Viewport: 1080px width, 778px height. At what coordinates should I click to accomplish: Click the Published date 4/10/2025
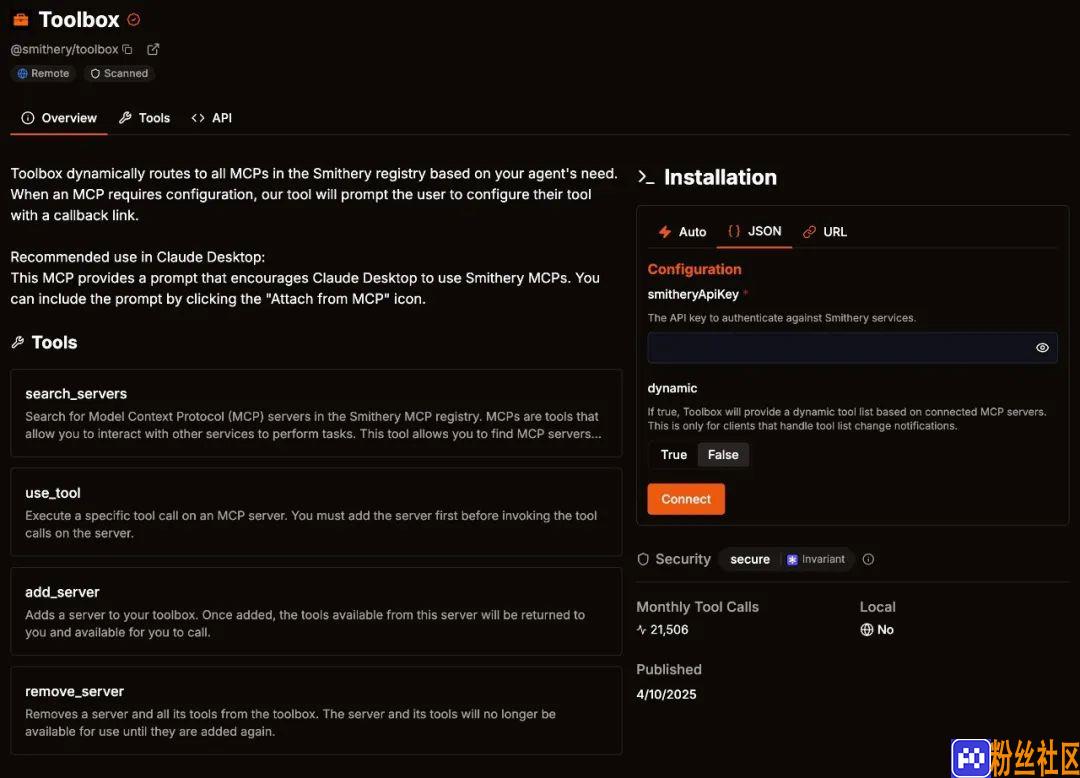point(666,694)
